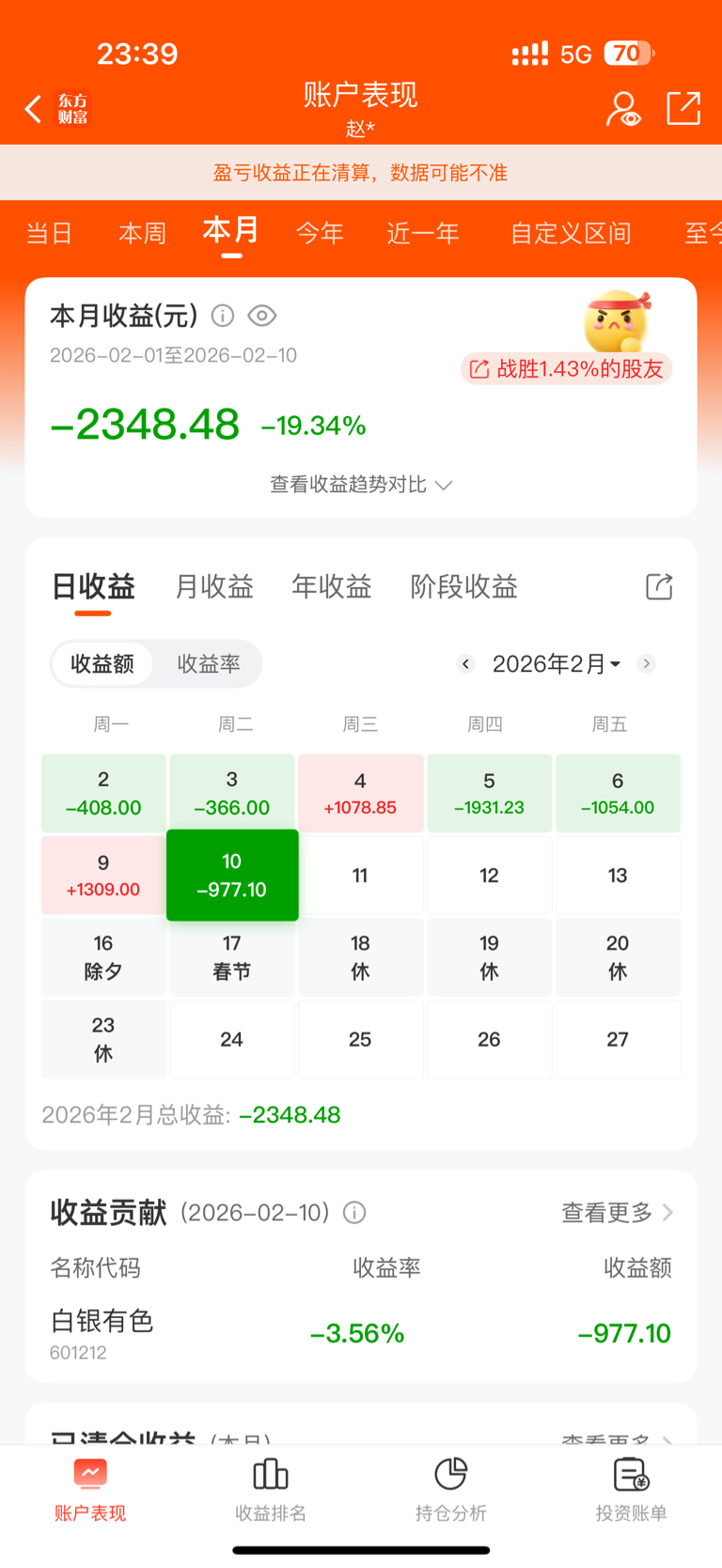Select the 收益额 segment option
Viewport: 722px width, 1568px height.
point(102,664)
